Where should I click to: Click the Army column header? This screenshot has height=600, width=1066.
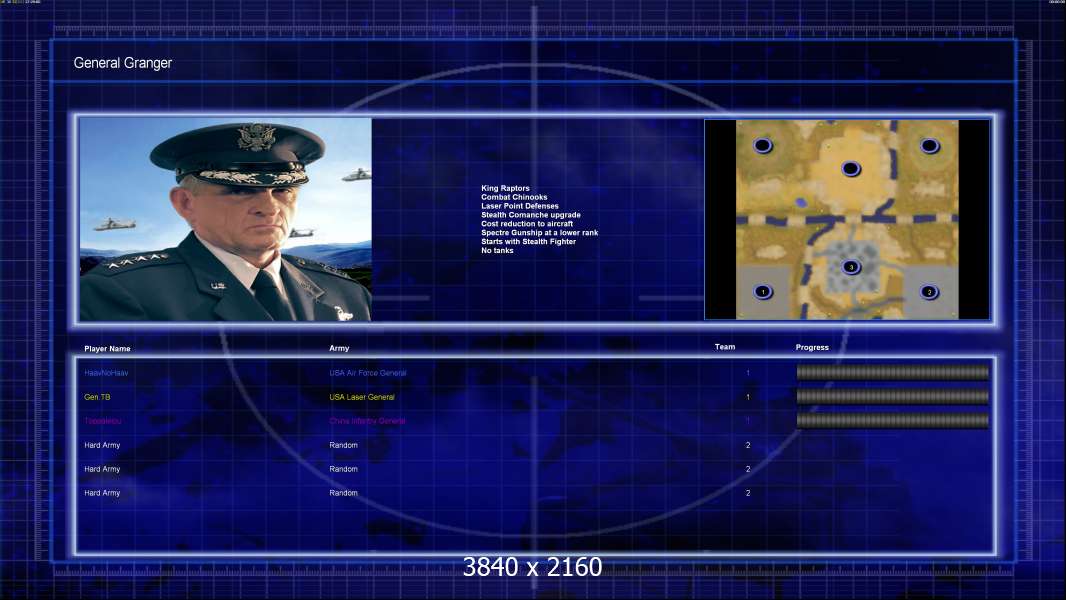(x=339, y=348)
